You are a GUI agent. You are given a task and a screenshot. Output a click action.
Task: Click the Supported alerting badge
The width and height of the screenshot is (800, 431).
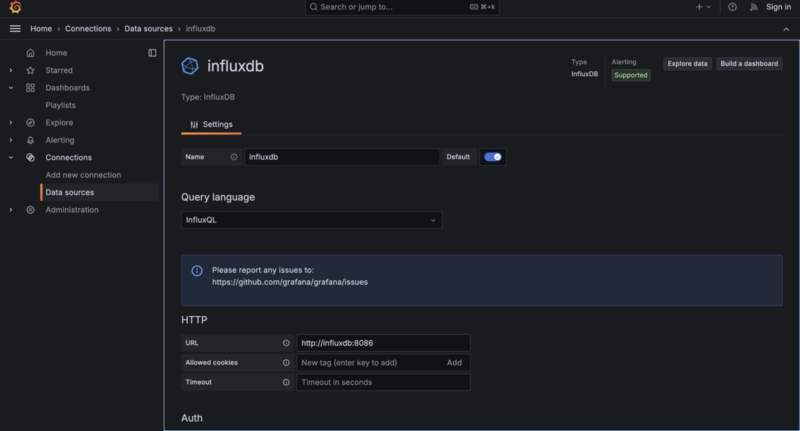[631, 75]
